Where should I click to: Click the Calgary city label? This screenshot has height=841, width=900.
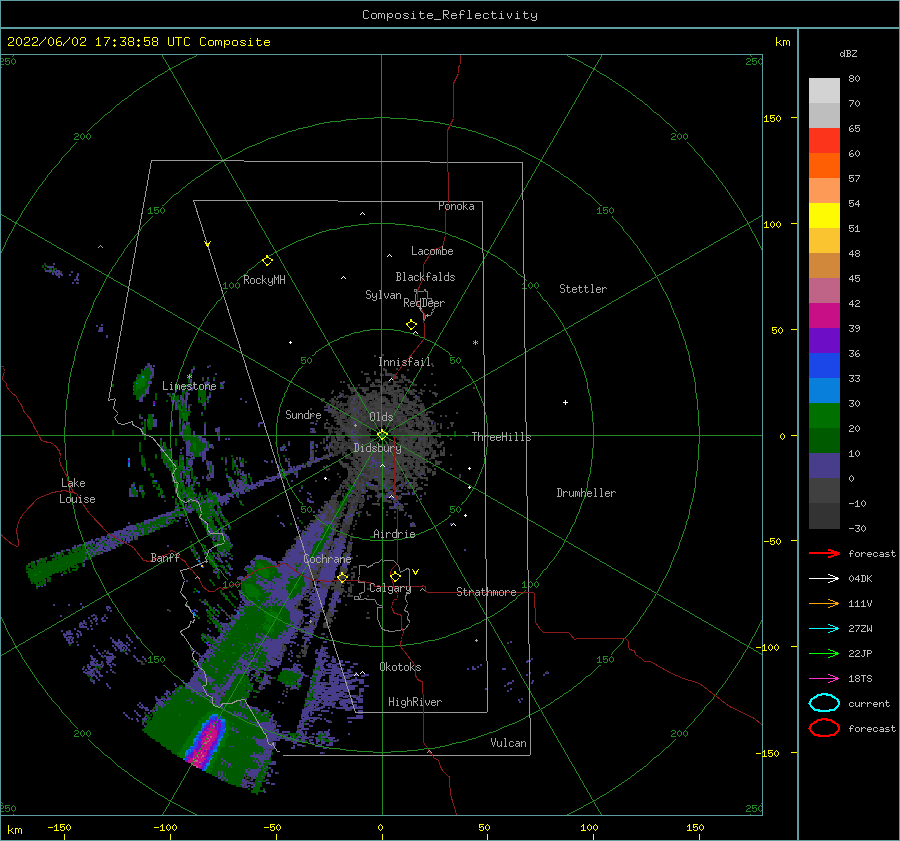point(390,588)
